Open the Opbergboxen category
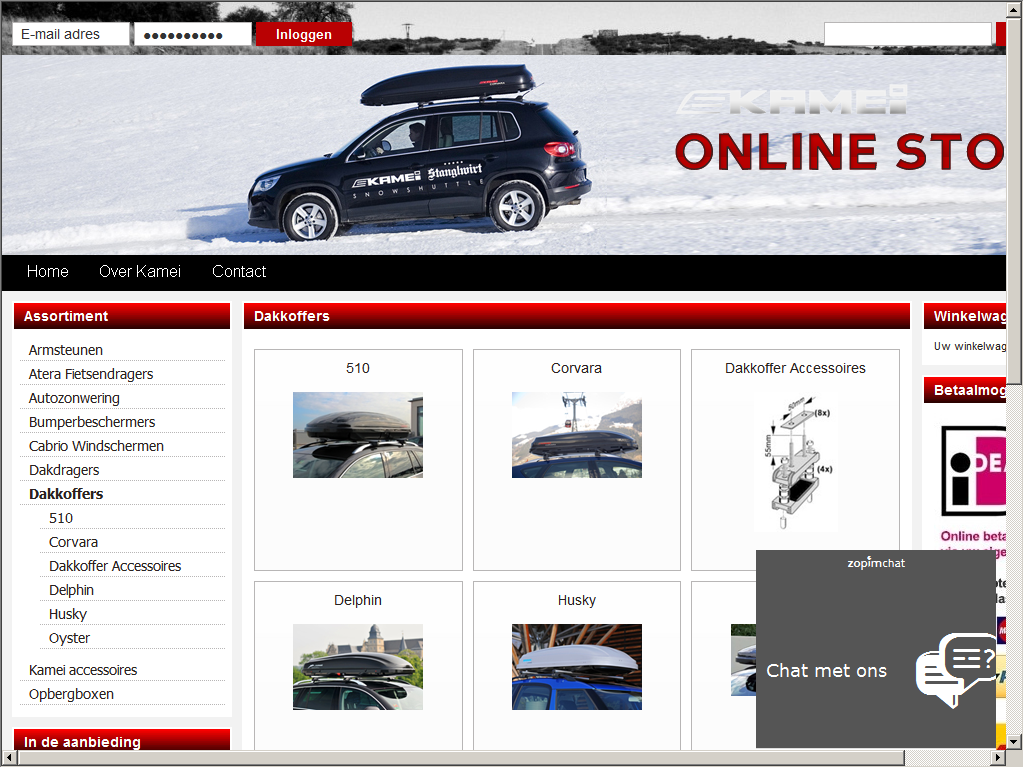The image size is (1024, 768). (71, 695)
